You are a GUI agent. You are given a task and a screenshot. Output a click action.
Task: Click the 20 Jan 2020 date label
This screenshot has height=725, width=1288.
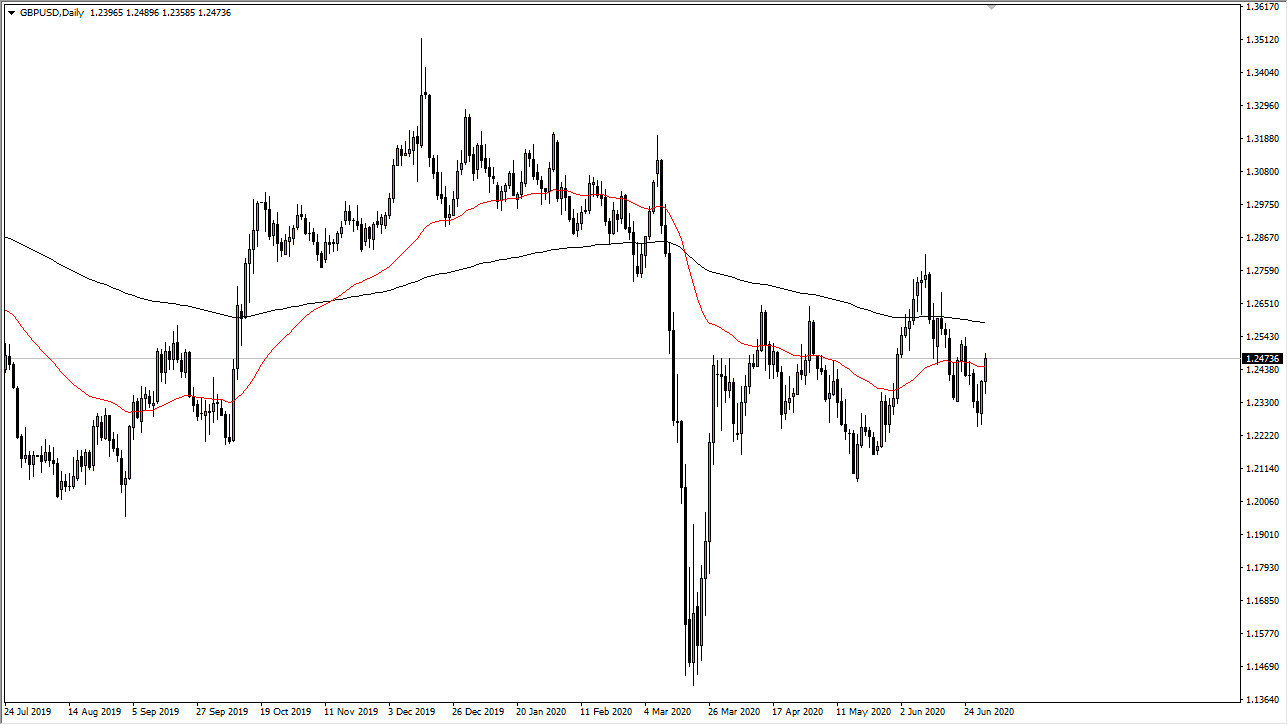541,713
